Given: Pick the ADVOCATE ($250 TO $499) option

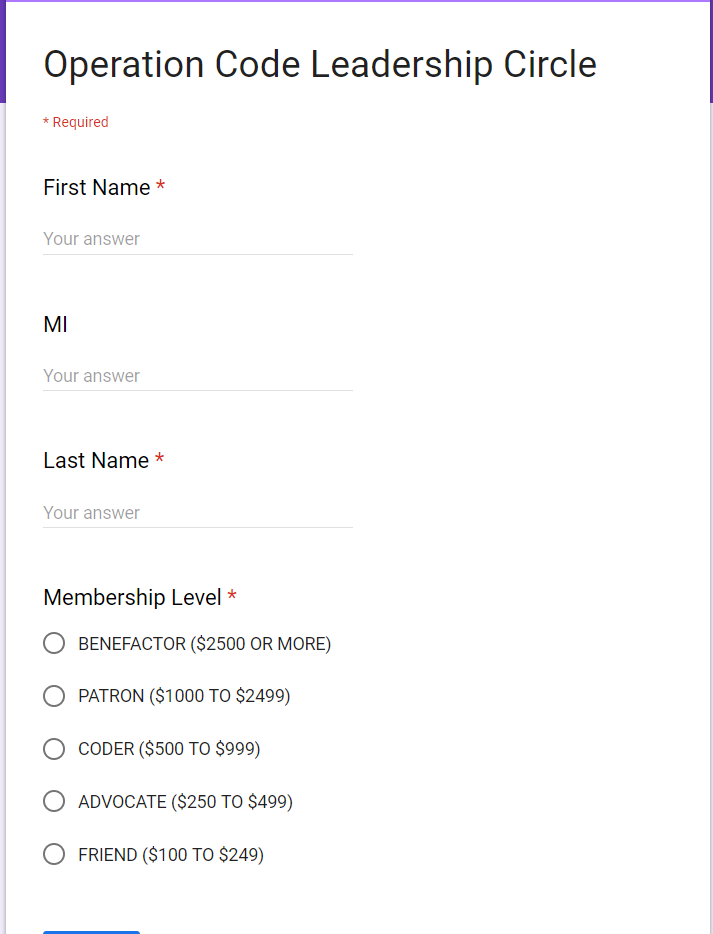Looking at the screenshot, I should pos(54,801).
